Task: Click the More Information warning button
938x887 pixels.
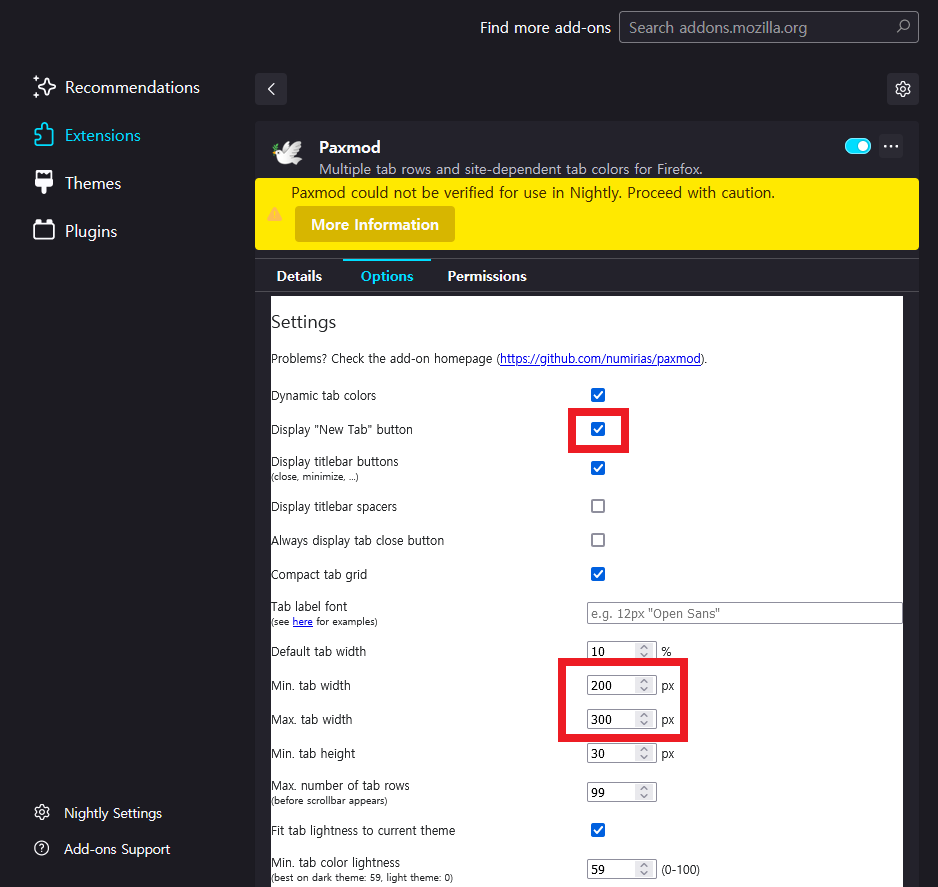Action: click(374, 224)
